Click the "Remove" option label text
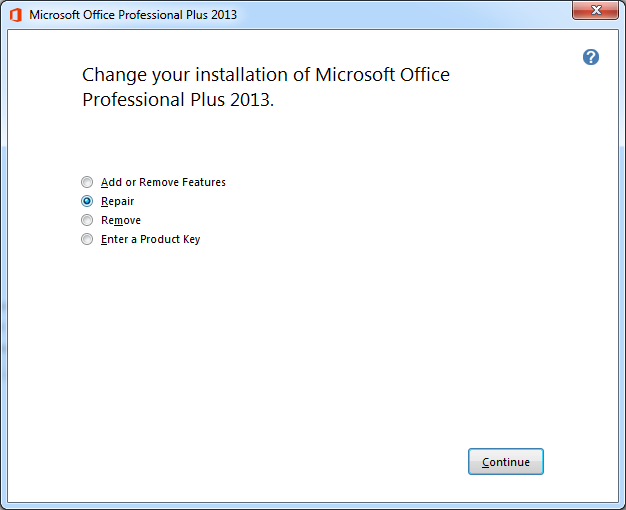This screenshot has height=510, width=626. 121,220
